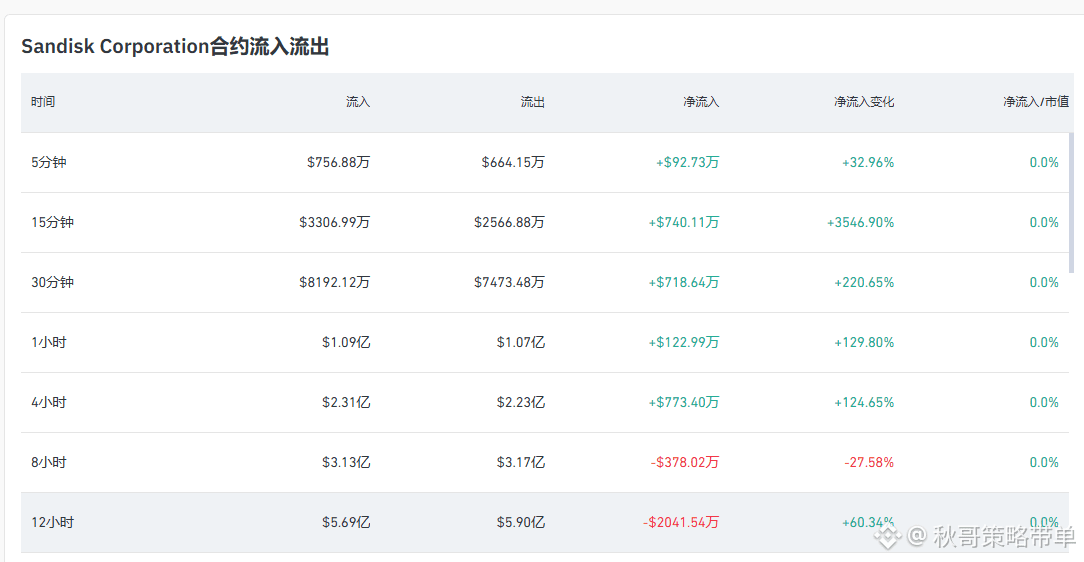This screenshot has width=1084, height=562.
Task: Click net inflow +$122.99万
Action: pos(684,343)
